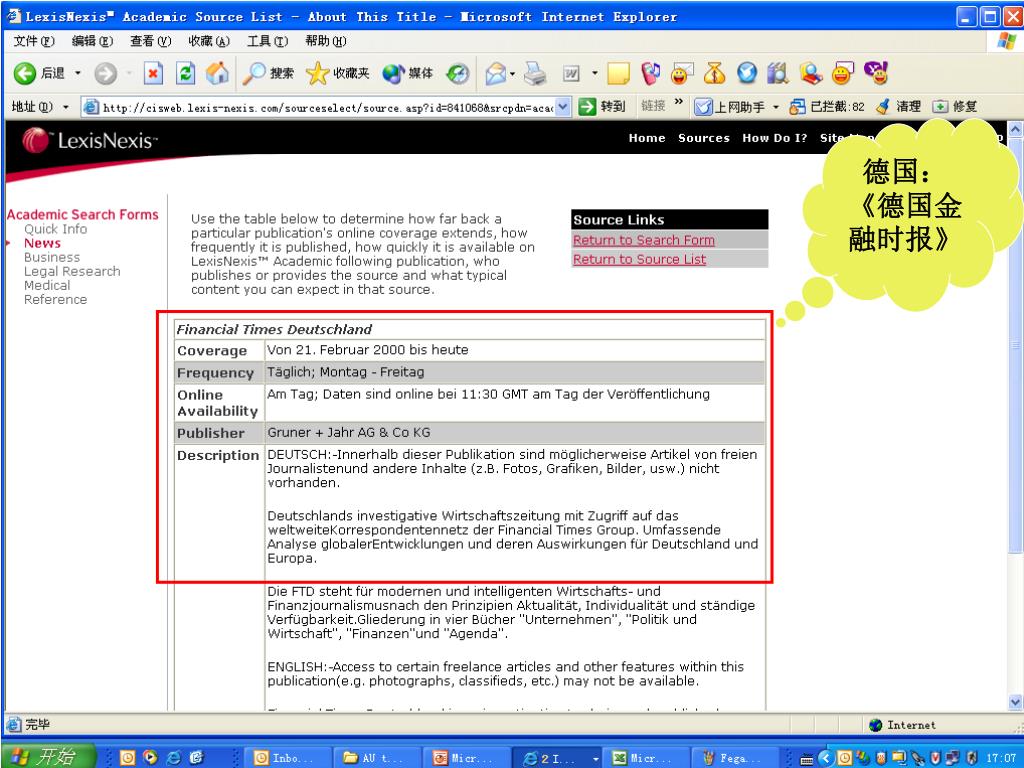
Task: Print the page with the printer icon
Action: [x=536, y=73]
